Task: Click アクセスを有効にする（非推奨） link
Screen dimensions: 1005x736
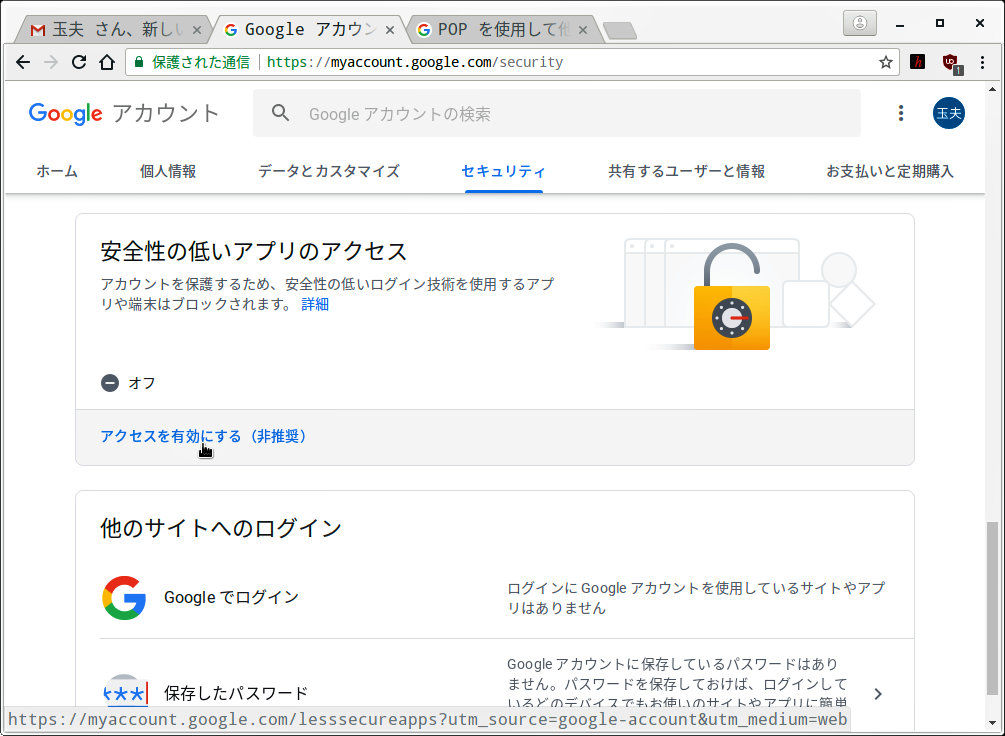Action: click(x=203, y=436)
